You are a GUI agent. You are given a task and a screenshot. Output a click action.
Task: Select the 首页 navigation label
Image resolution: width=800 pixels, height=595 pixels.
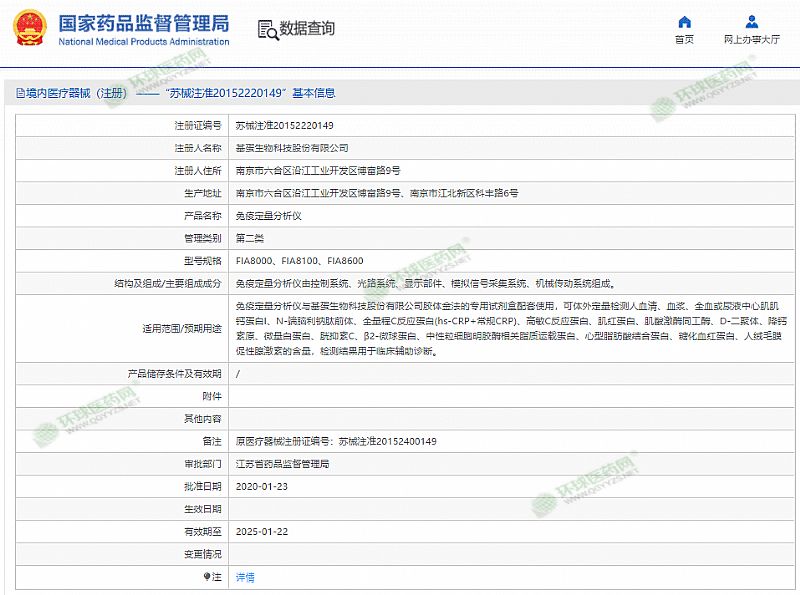click(x=684, y=40)
